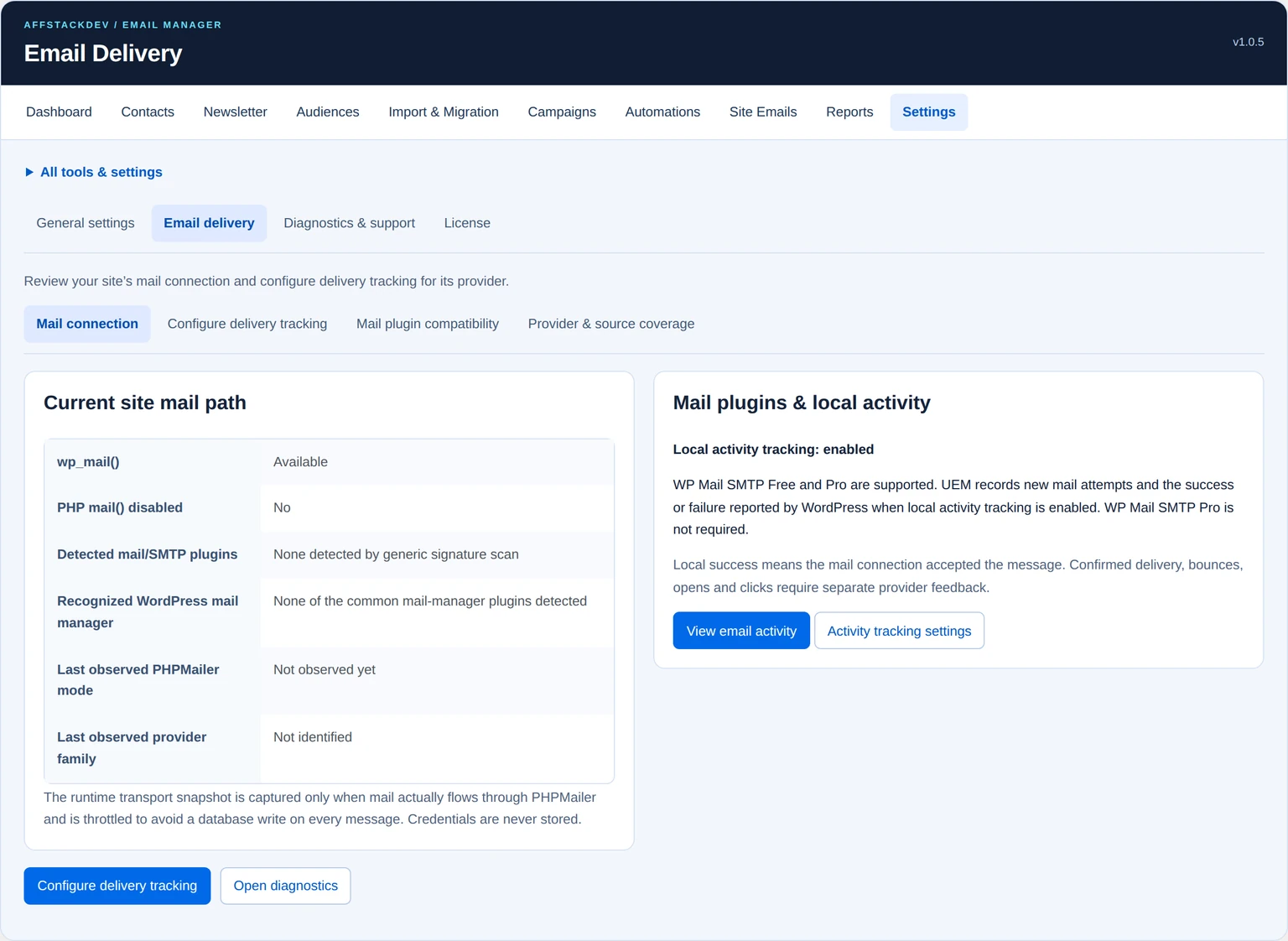The height and width of the screenshot is (941, 1288).
Task: Open Diagnostics & support sub-tab
Action: tap(350, 223)
